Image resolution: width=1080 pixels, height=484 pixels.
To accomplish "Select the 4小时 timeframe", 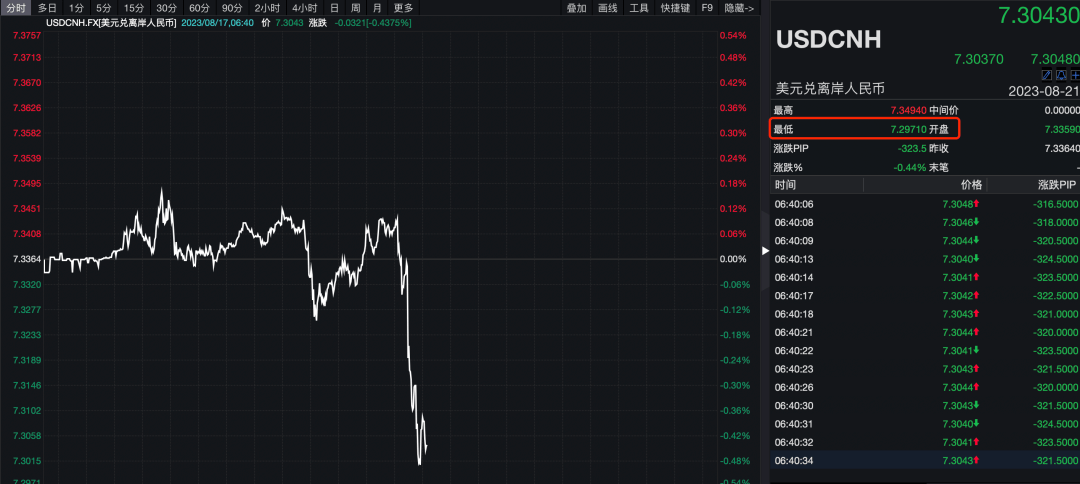I will [x=304, y=7].
